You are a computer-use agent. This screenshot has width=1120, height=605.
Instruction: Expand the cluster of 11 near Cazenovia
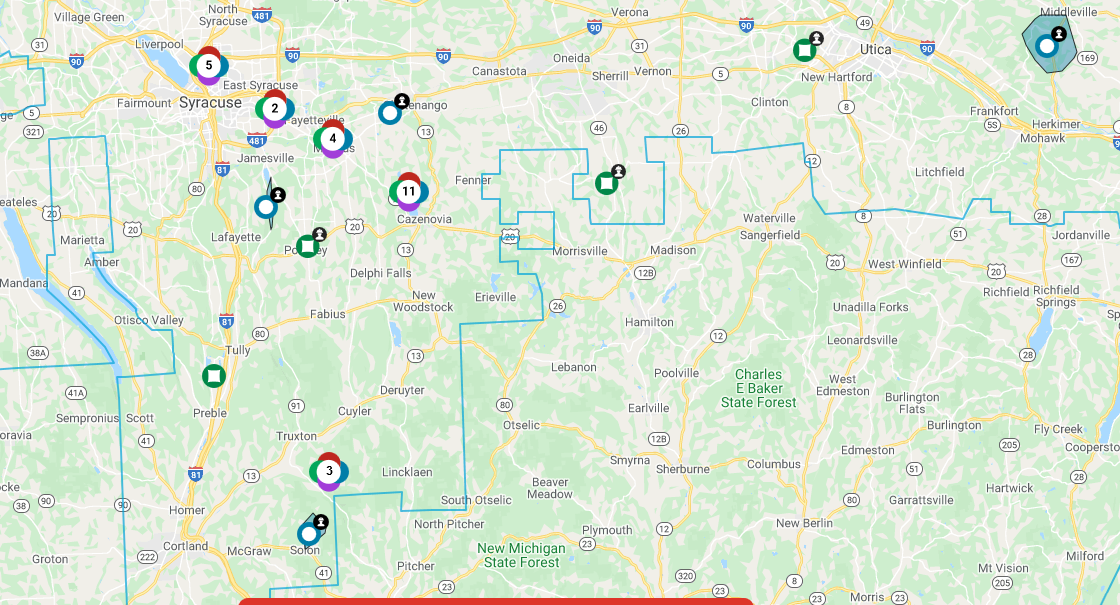[x=408, y=191]
